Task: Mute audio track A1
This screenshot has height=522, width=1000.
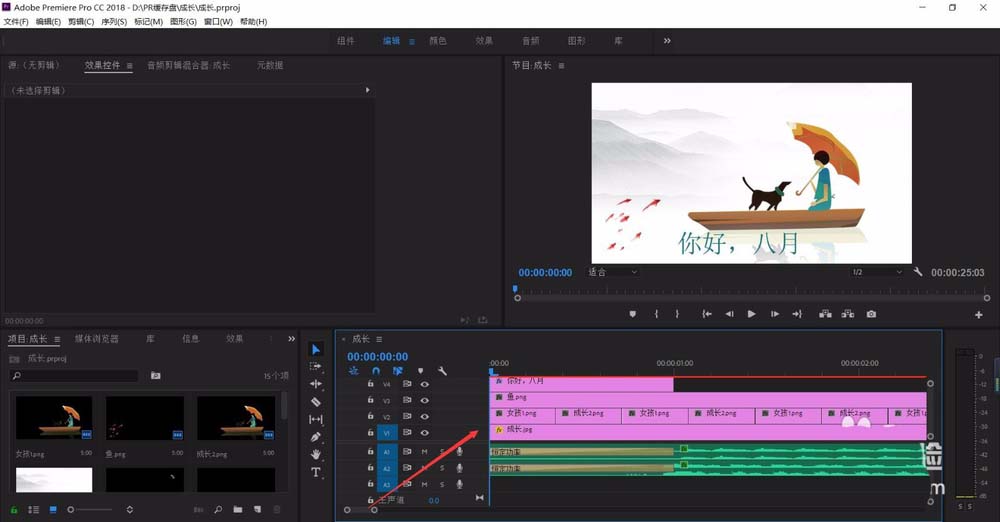Action: point(425,451)
